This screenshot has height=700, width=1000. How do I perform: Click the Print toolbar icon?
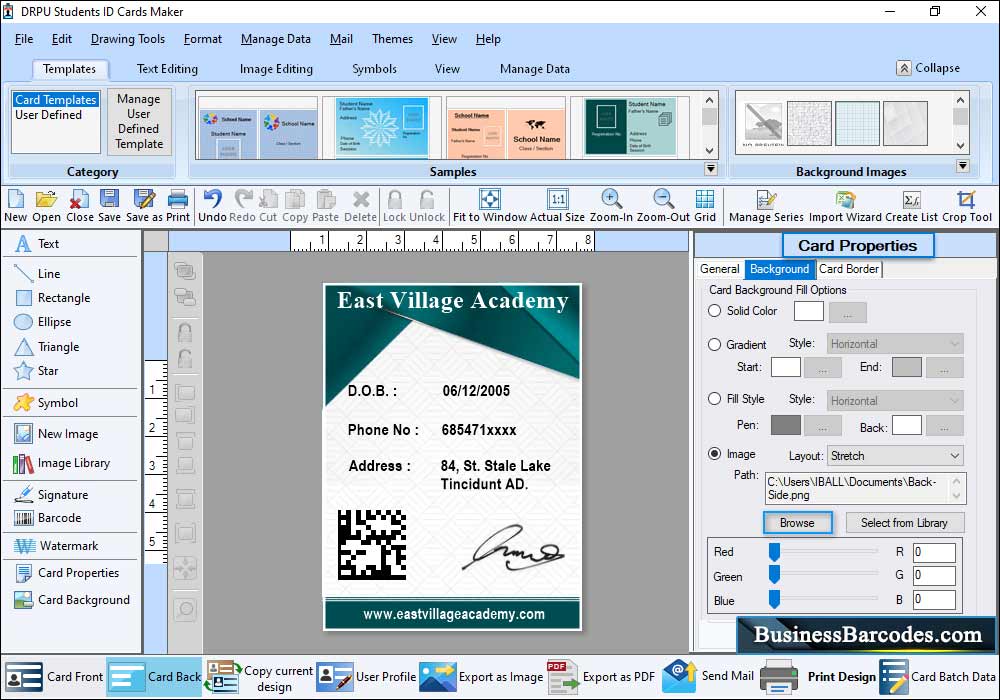[178, 205]
